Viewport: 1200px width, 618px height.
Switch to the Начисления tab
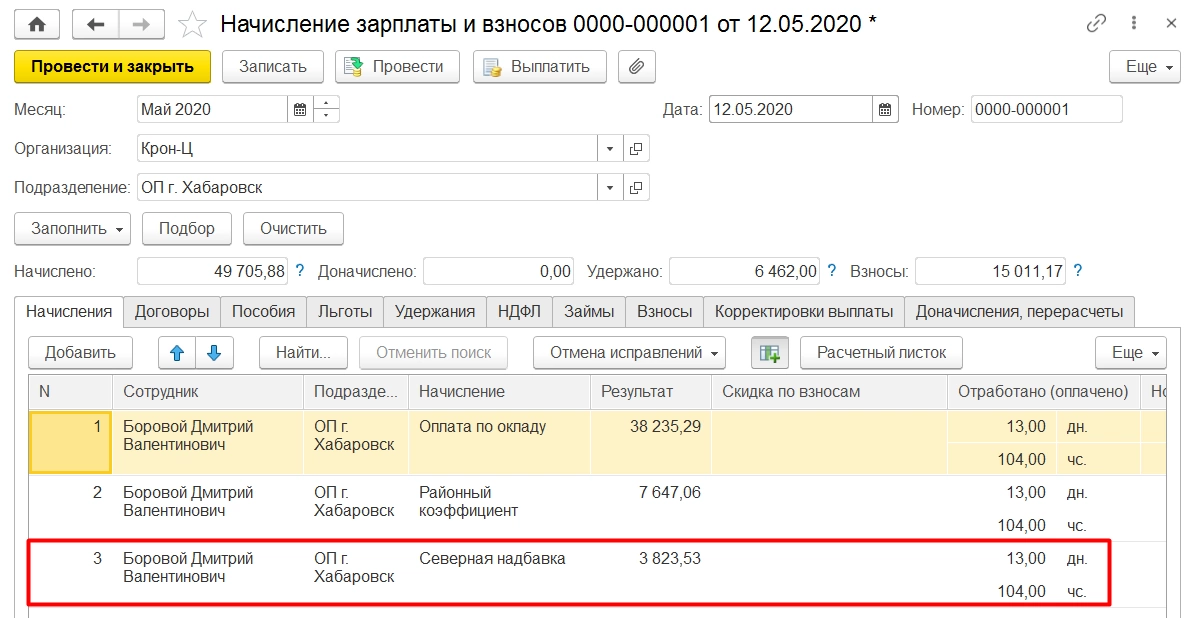(69, 311)
